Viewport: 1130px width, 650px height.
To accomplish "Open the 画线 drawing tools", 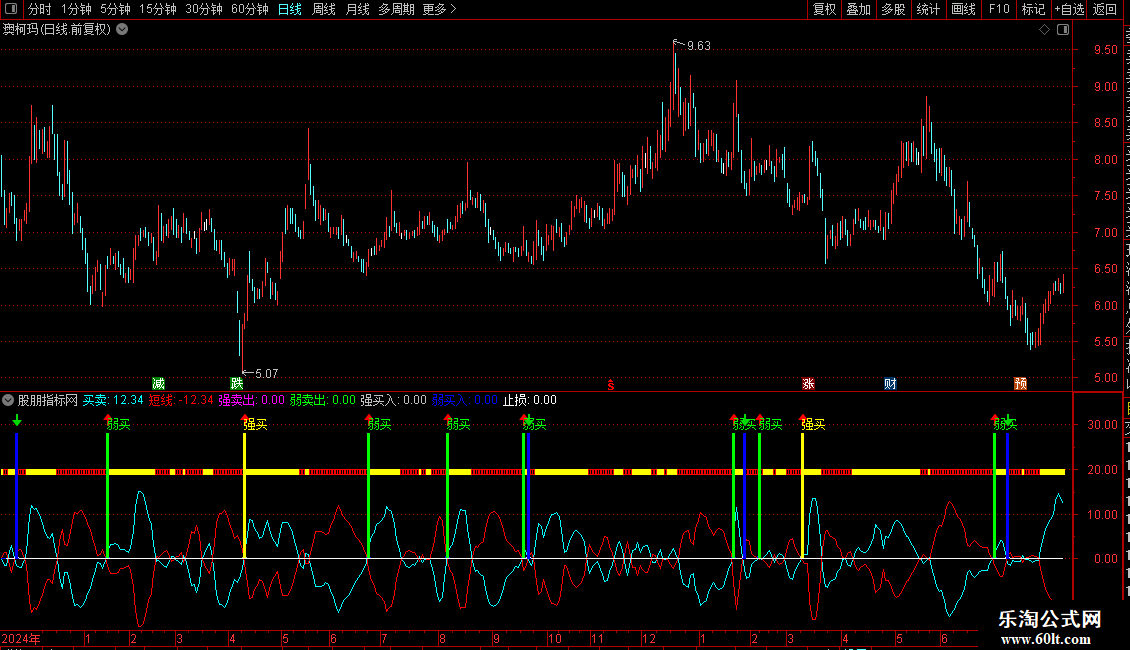I will tap(964, 9).
